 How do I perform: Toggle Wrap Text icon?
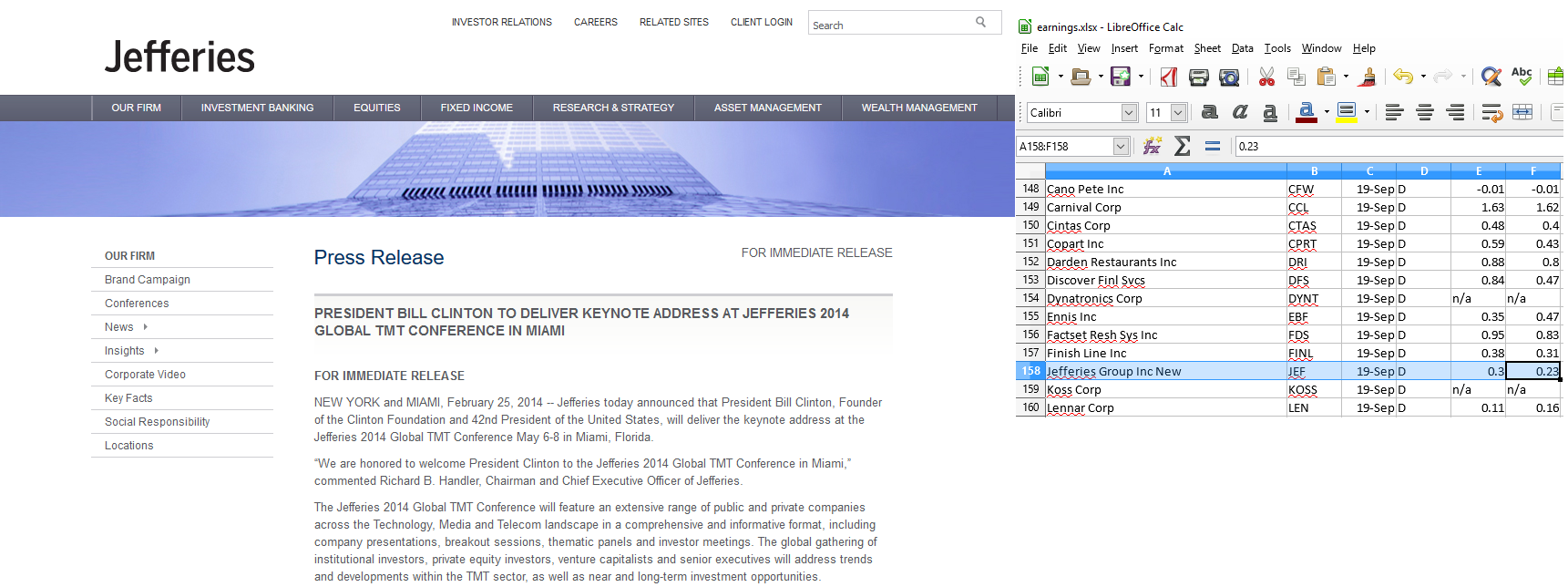tap(1492, 112)
